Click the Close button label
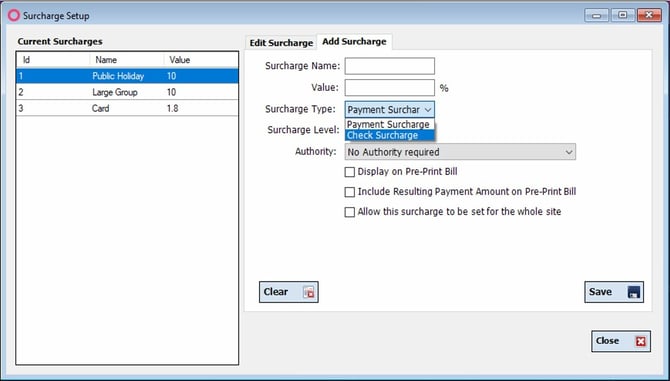Image resolution: width=670 pixels, height=381 pixels. pyautogui.click(x=607, y=341)
